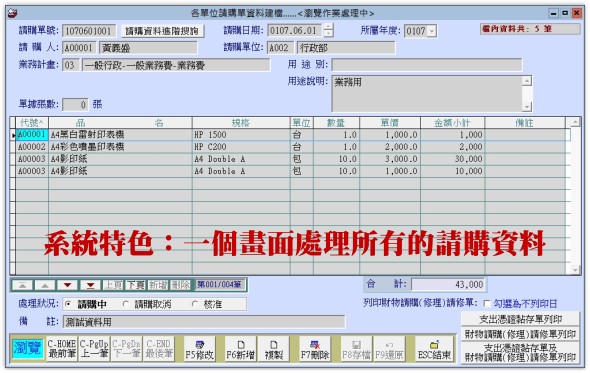Click the 上頁 previous page button
590x373 pixels.
113,285
